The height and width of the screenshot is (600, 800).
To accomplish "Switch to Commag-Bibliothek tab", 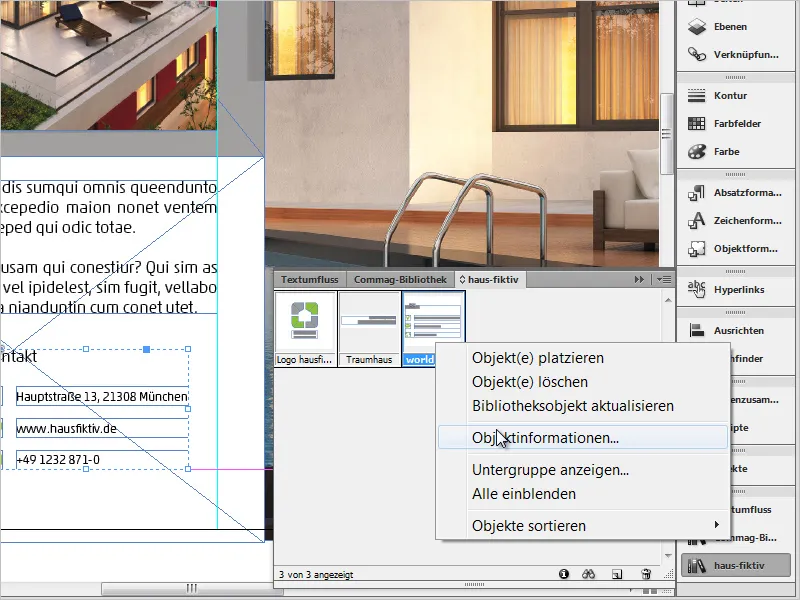I will pos(400,280).
